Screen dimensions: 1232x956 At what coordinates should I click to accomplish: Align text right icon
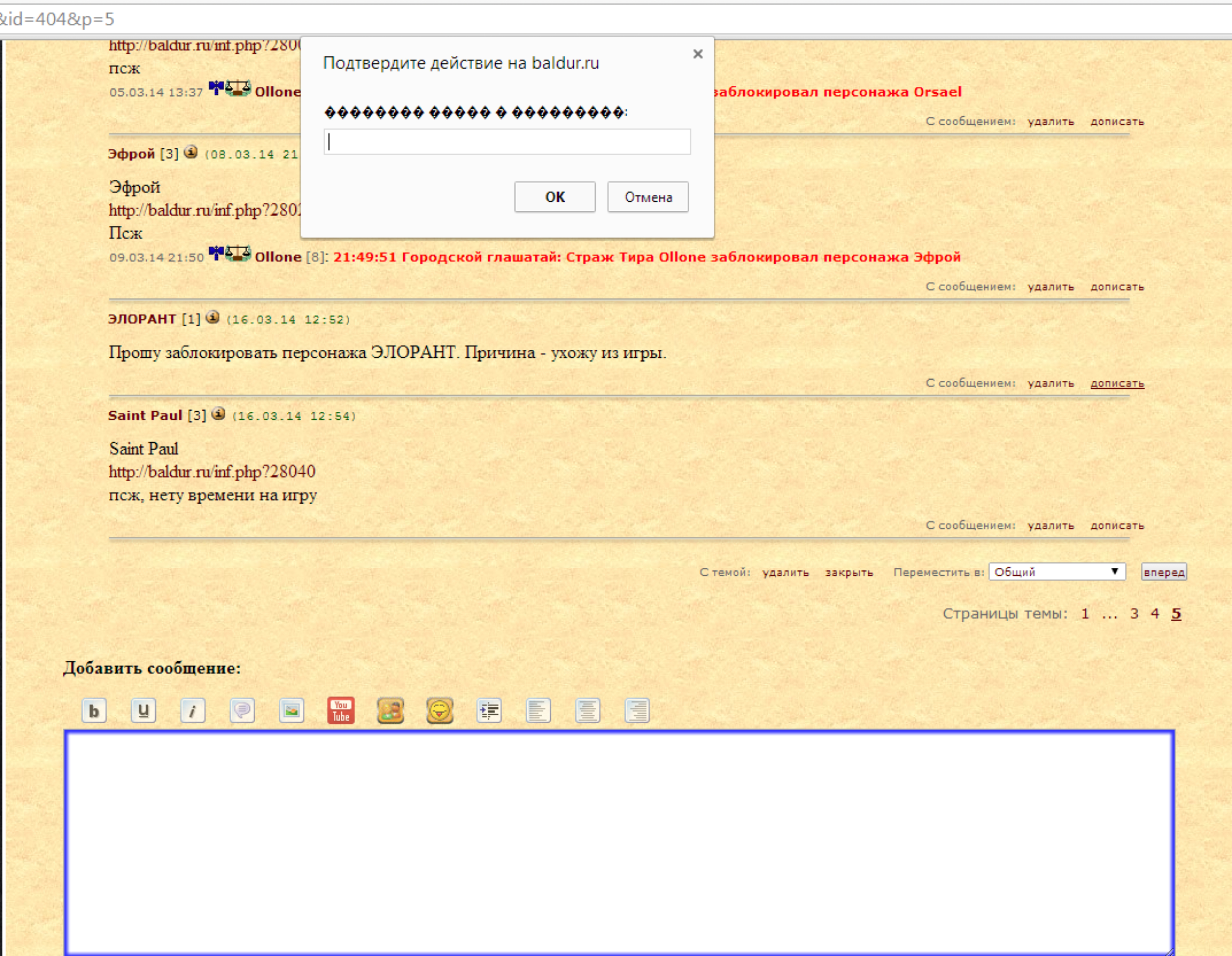tap(638, 711)
